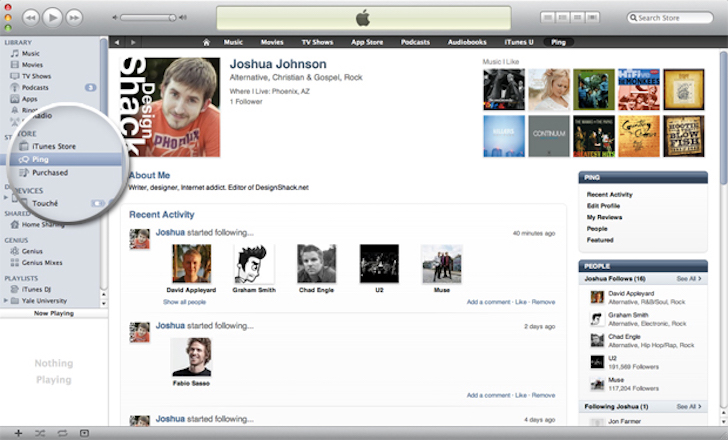Screen dimensions: 728x440
Task: Select Genius Mixes in the sidebar
Action: [x=45, y=263]
